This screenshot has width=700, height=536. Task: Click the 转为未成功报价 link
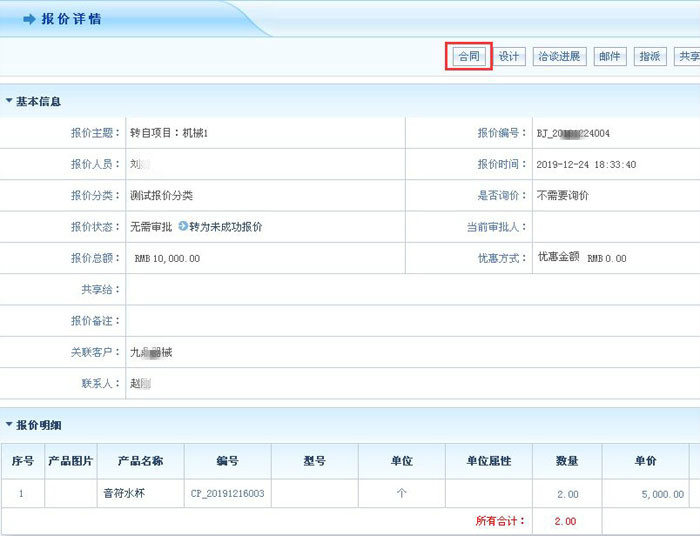click(x=226, y=227)
